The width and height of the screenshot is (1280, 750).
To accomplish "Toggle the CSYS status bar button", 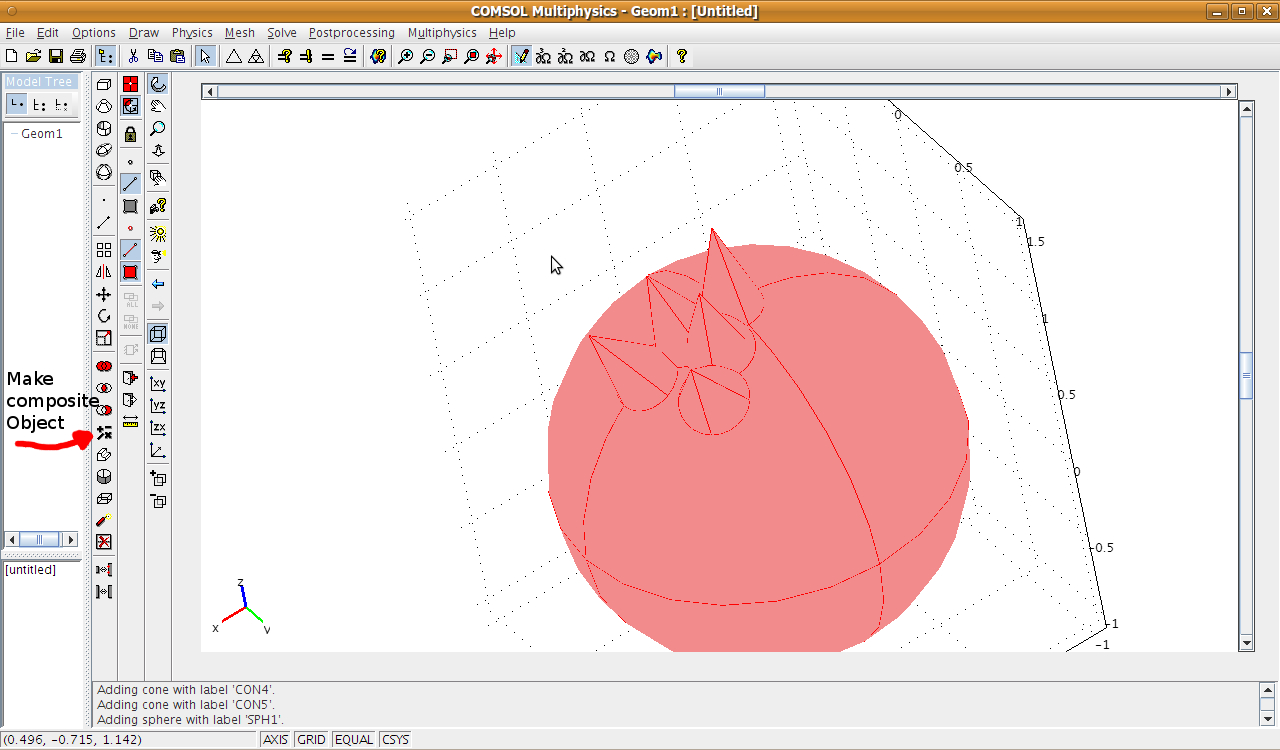I will coord(395,740).
